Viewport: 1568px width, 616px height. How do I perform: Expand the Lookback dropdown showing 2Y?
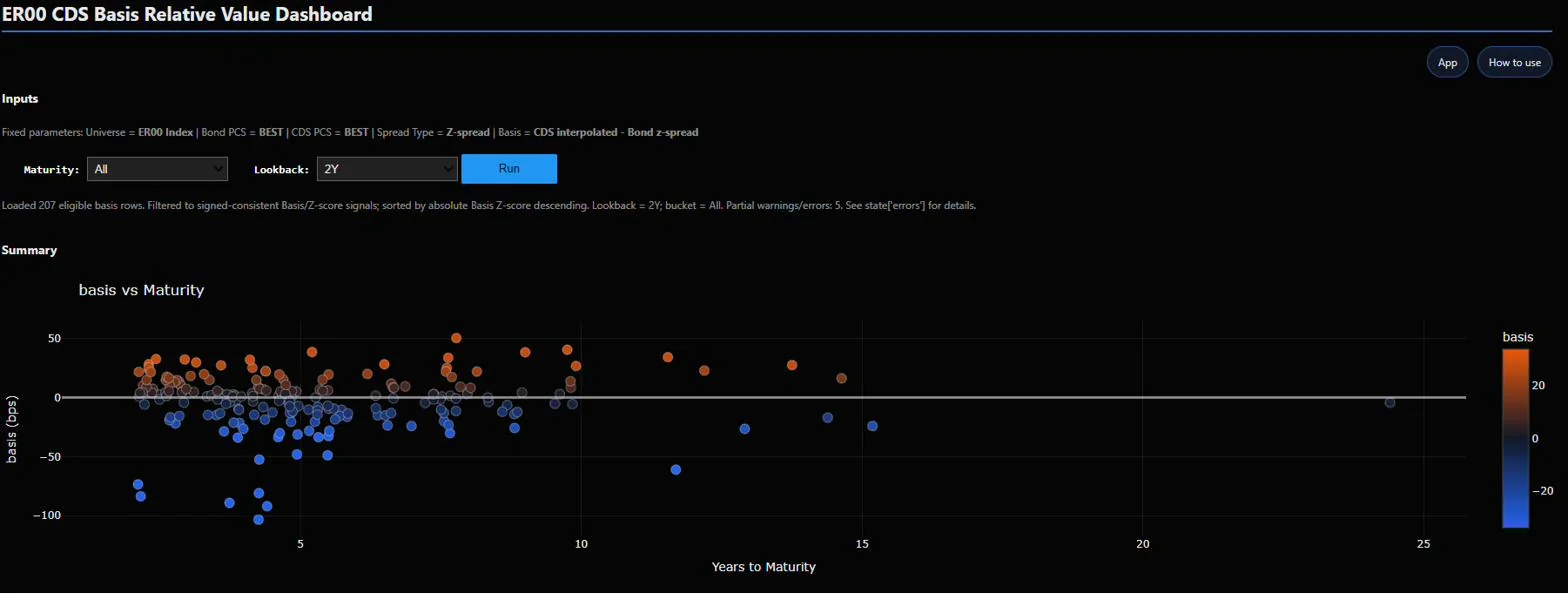click(x=387, y=169)
